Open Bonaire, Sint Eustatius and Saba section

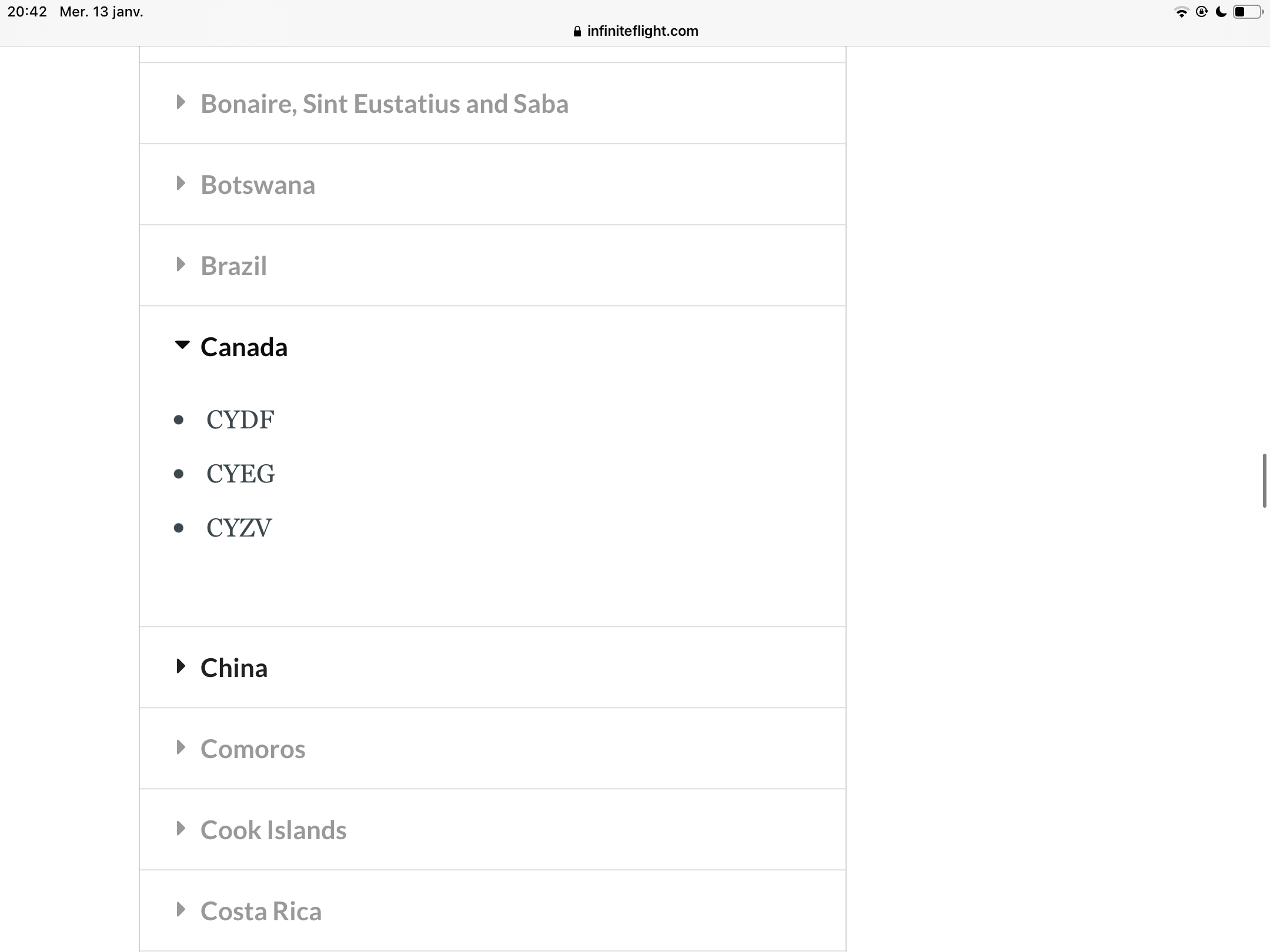point(384,104)
